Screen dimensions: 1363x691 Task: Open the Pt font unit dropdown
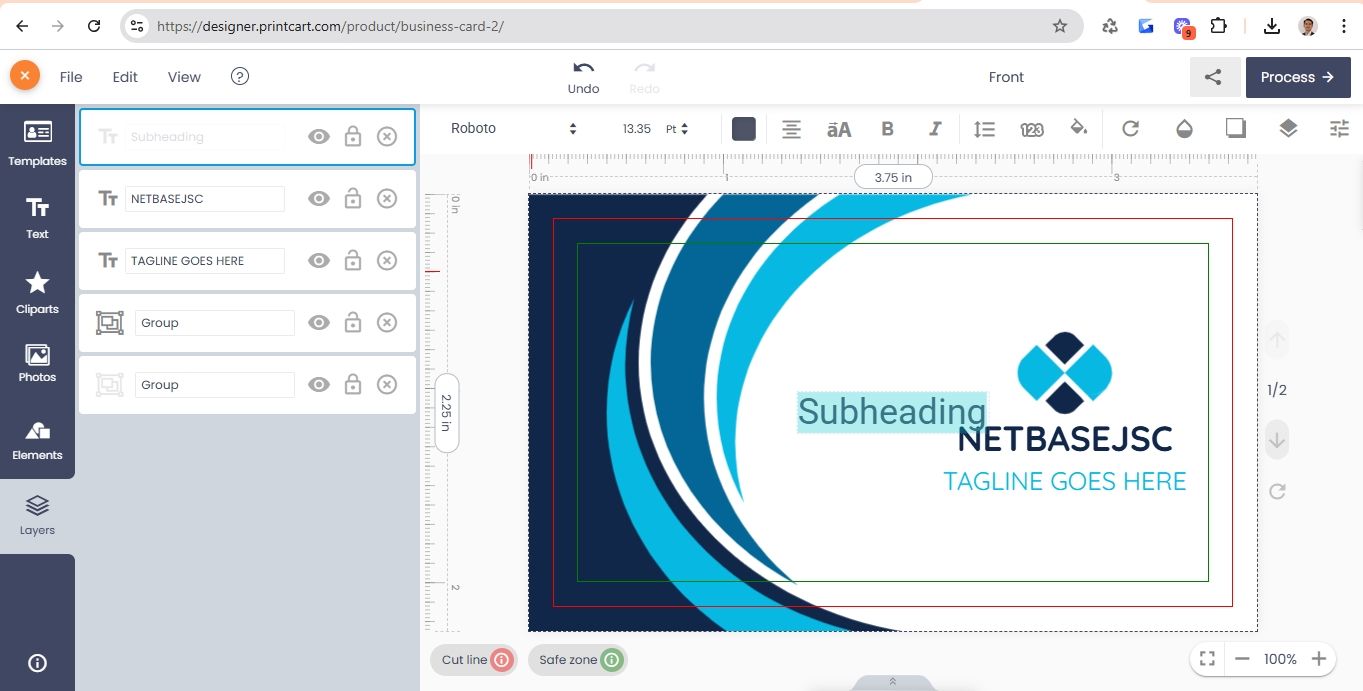coord(677,129)
